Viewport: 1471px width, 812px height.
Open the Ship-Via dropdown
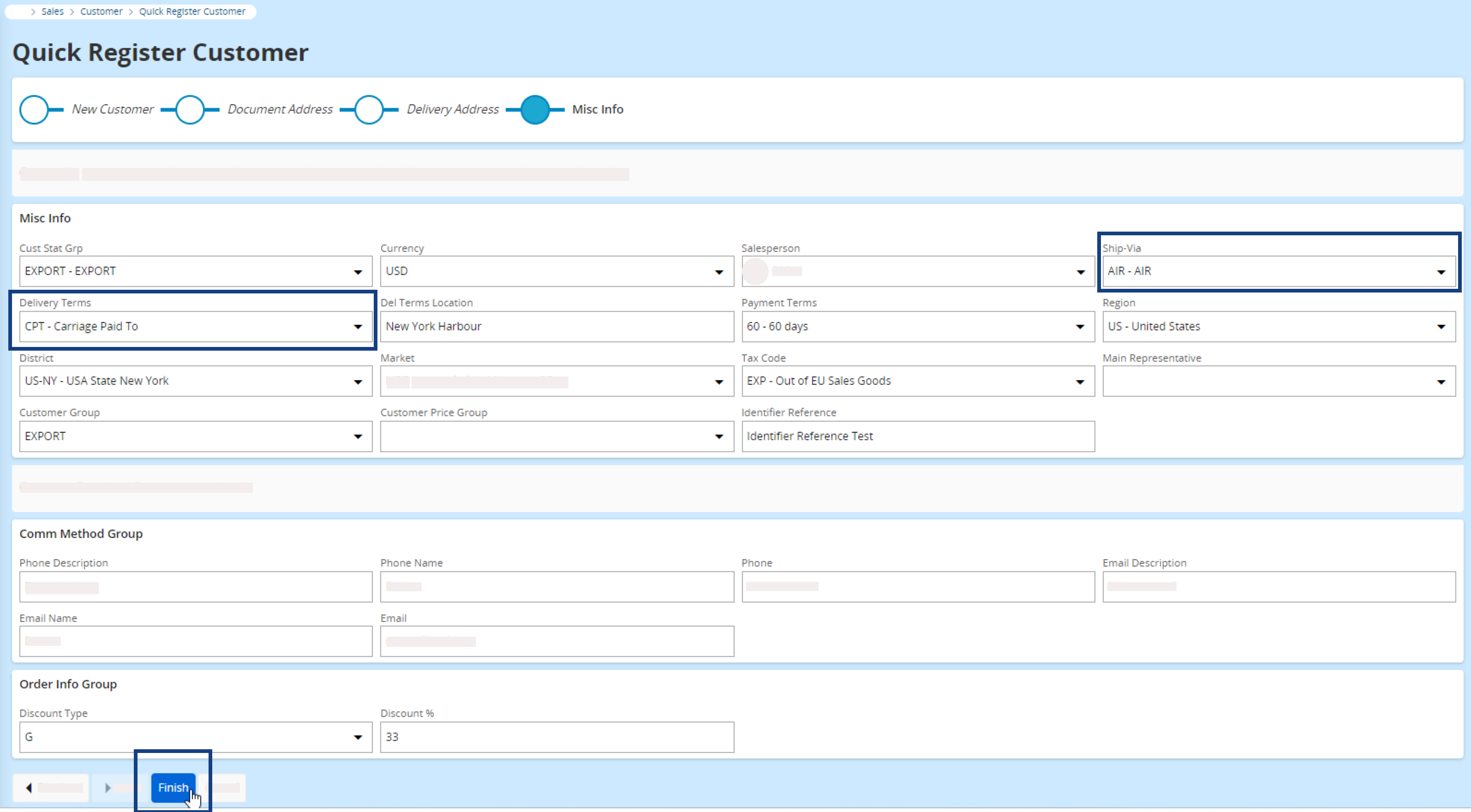[1441, 272]
